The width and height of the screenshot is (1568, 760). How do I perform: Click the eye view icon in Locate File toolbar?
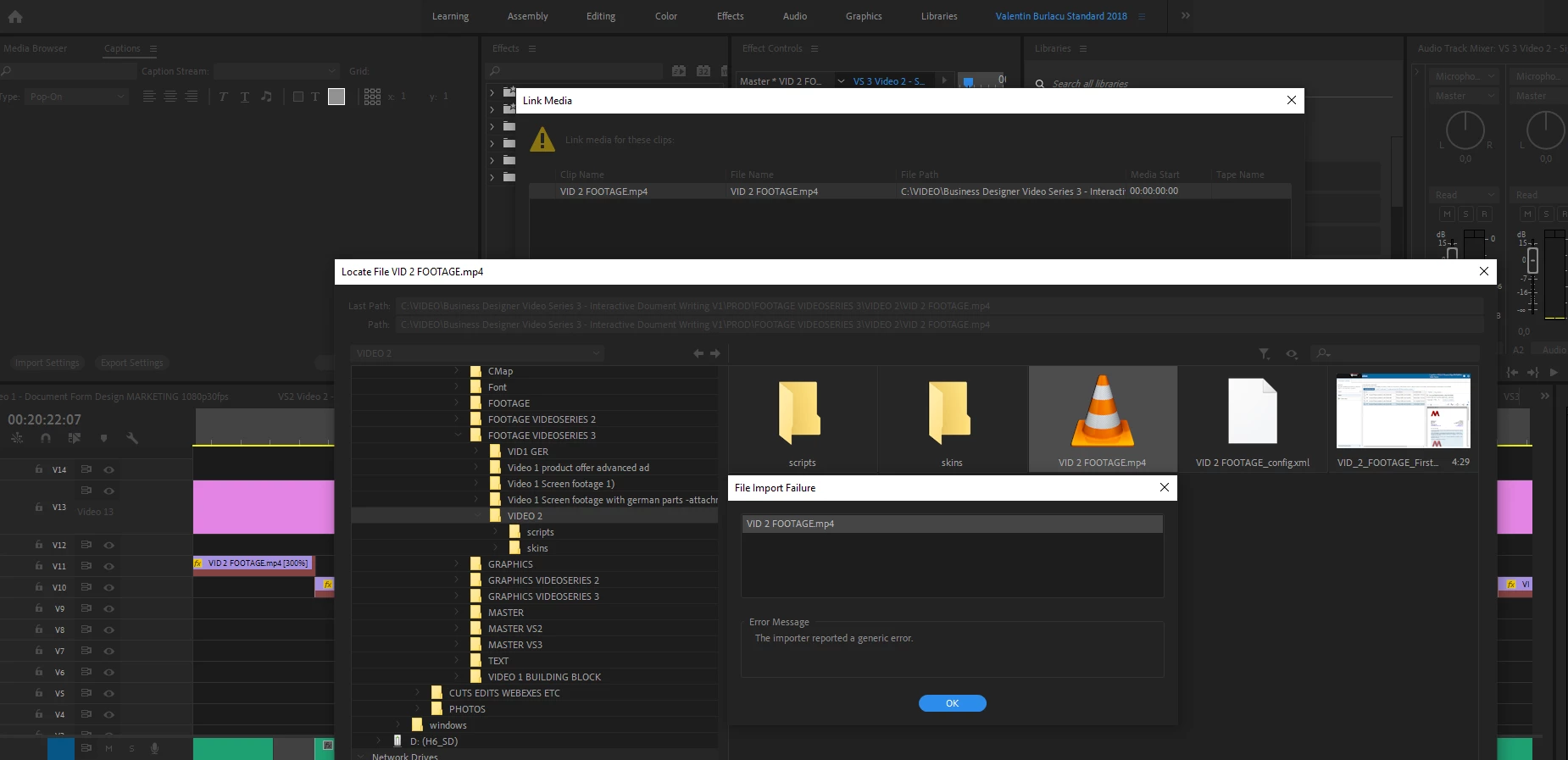coord(1292,354)
